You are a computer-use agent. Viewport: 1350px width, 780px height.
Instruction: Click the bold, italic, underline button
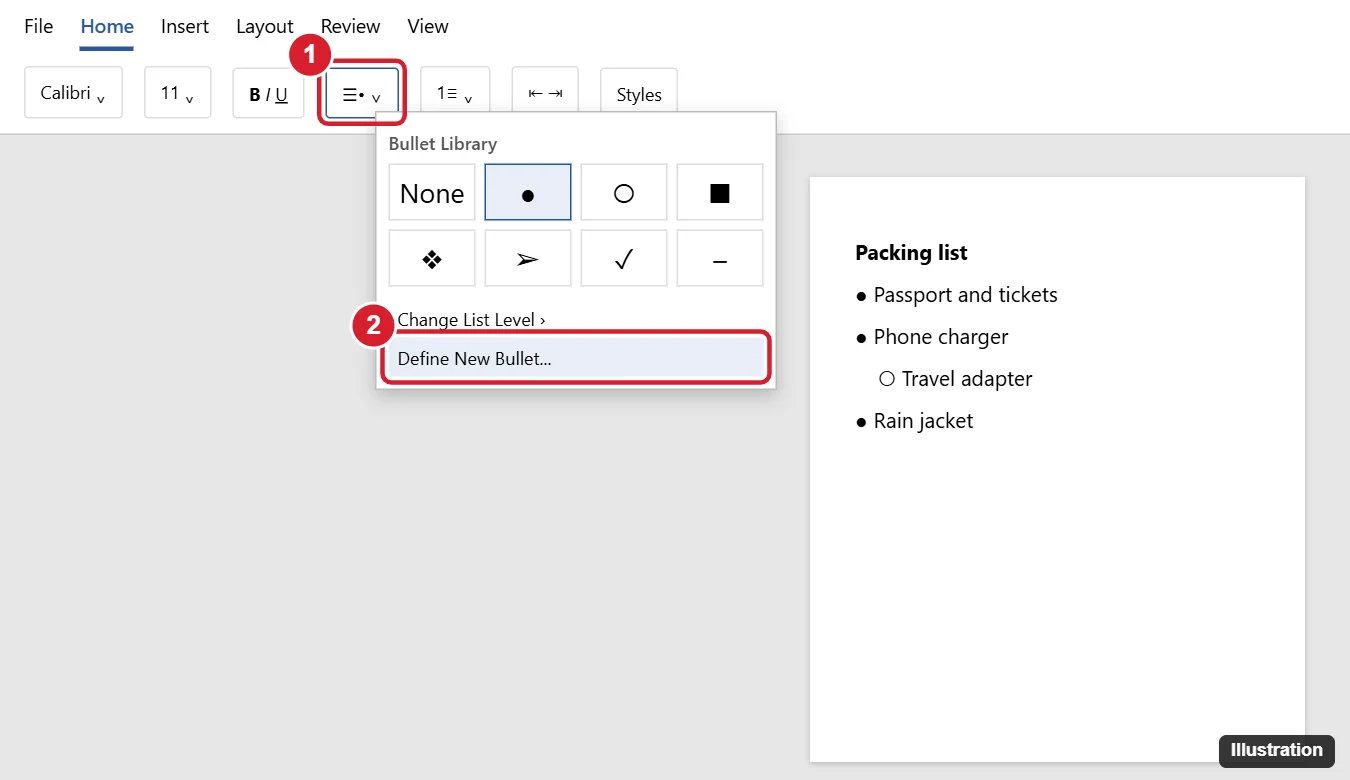click(268, 93)
